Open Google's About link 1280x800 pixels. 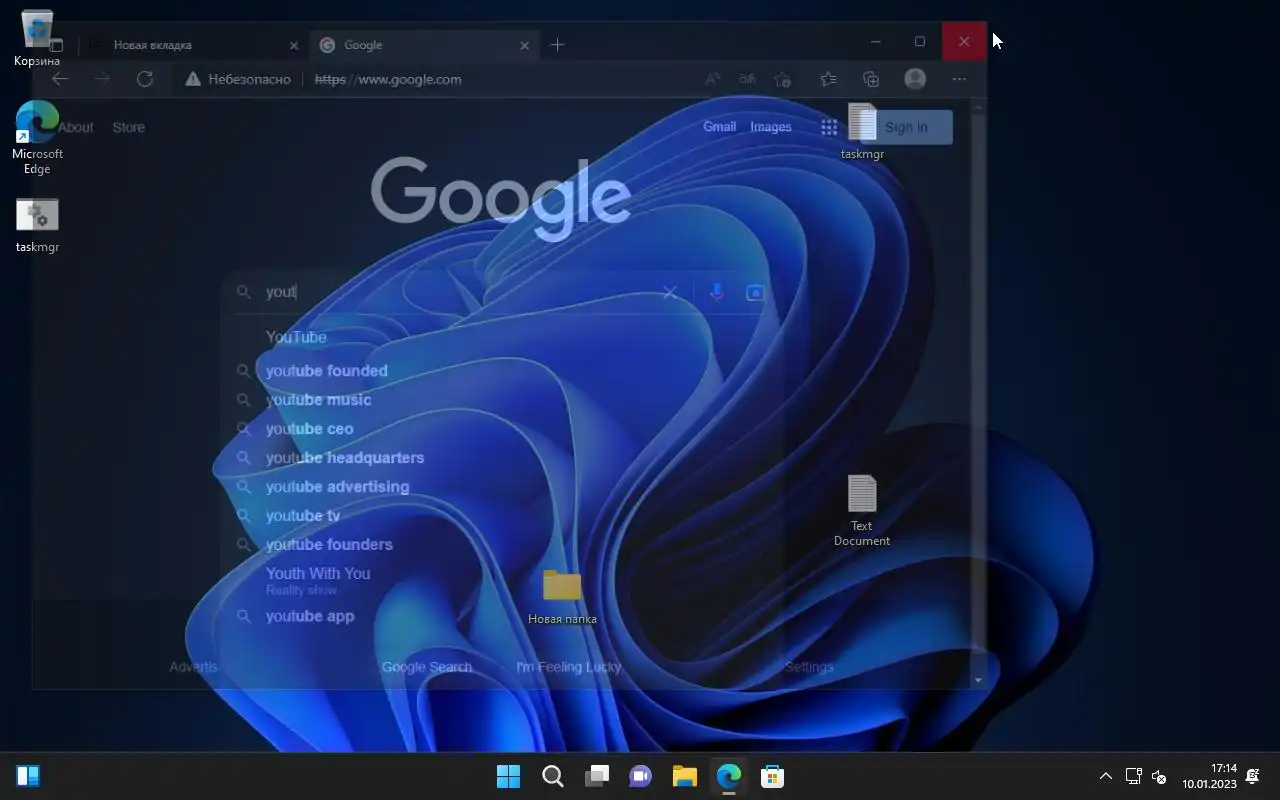tap(75, 127)
